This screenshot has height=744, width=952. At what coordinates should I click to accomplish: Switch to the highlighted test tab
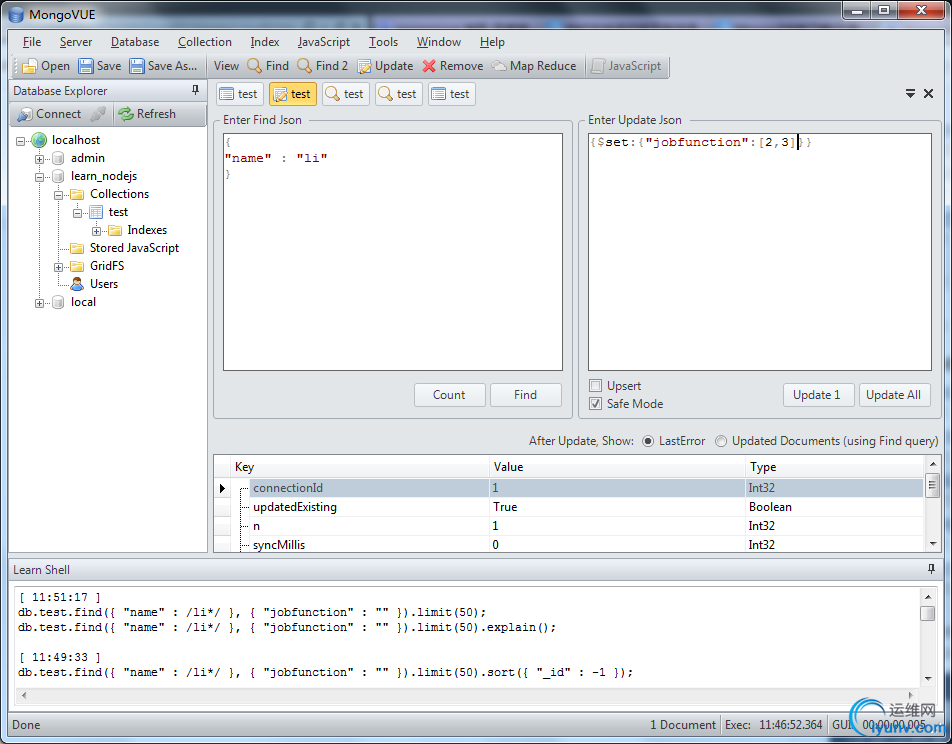(292, 94)
